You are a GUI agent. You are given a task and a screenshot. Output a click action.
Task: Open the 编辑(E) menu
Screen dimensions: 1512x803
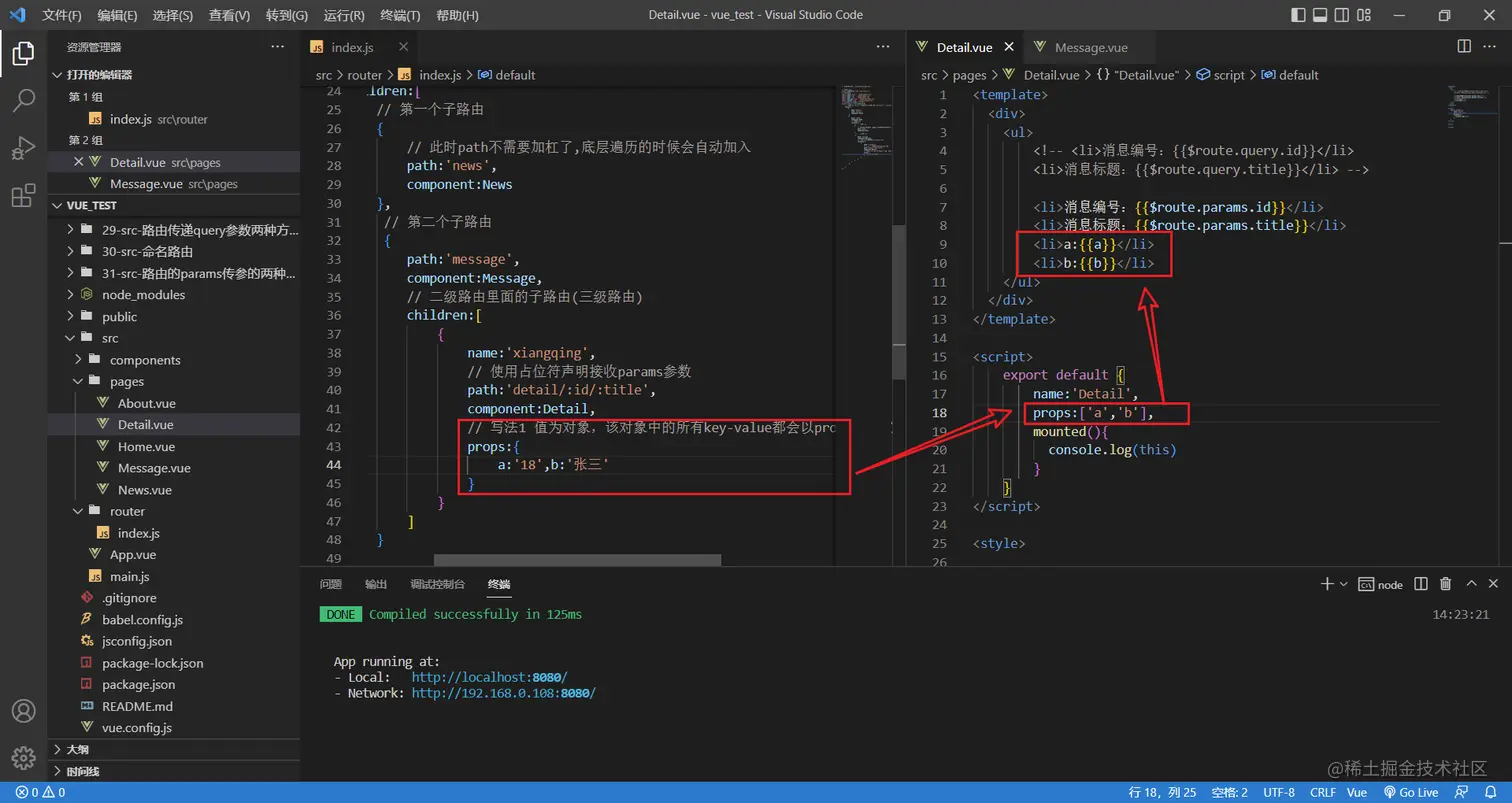(x=118, y=15)
